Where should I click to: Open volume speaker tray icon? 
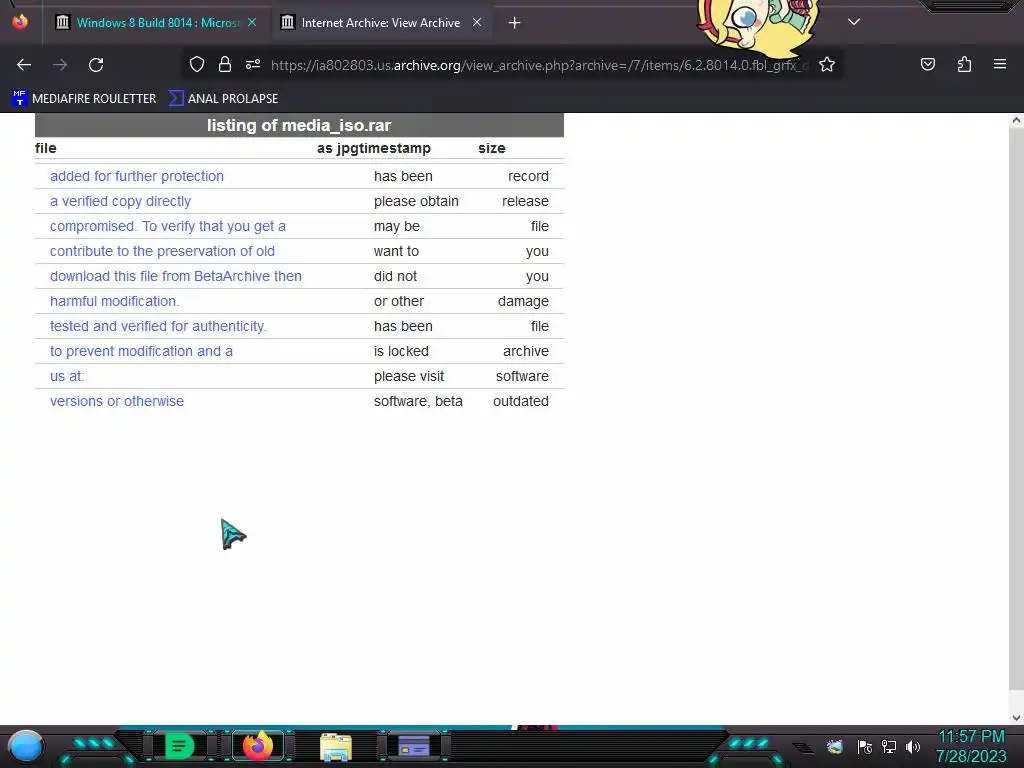click(913, 746)
